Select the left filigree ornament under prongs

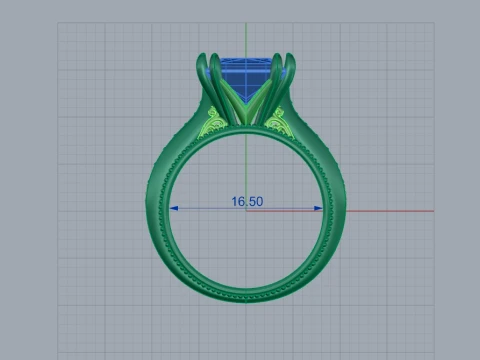pyautogui.click(x=212, y=123)
